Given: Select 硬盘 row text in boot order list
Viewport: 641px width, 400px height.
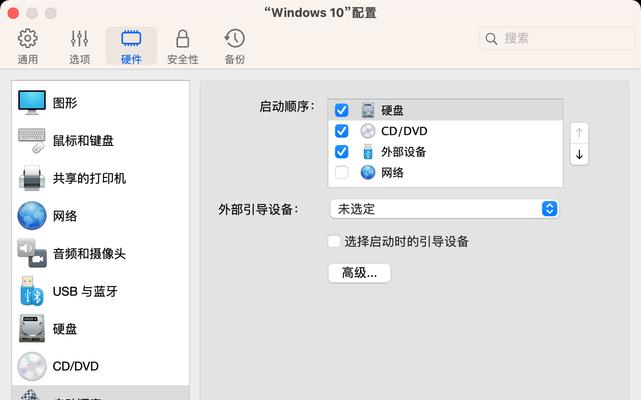Looking at the screenshot, I should click(x=392, y=110).
